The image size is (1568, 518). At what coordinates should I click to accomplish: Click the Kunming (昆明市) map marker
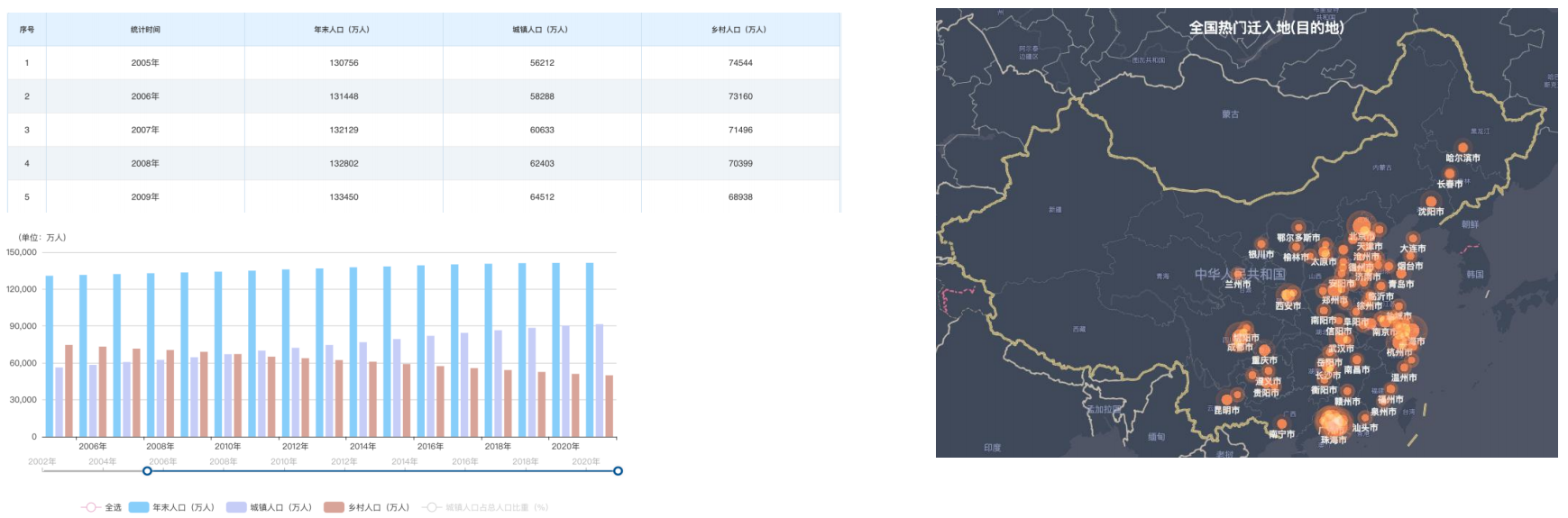1226,399
